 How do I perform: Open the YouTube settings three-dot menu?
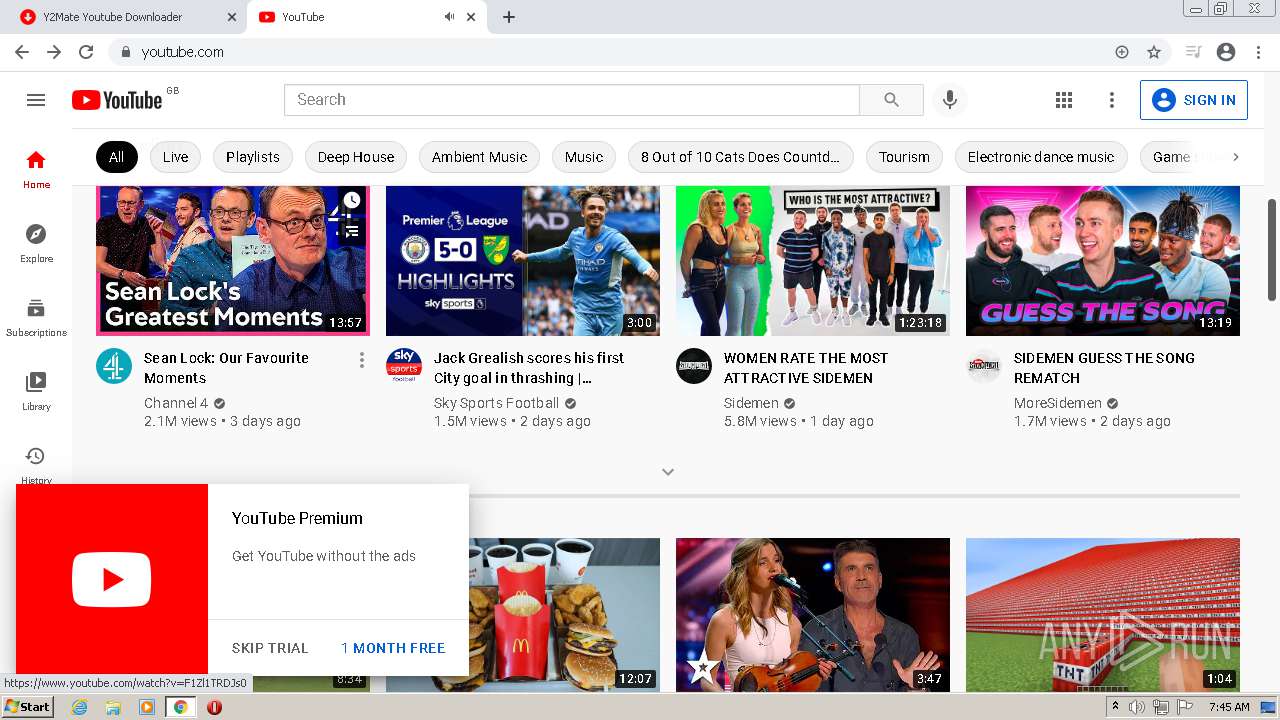(x=1111, y=100)
